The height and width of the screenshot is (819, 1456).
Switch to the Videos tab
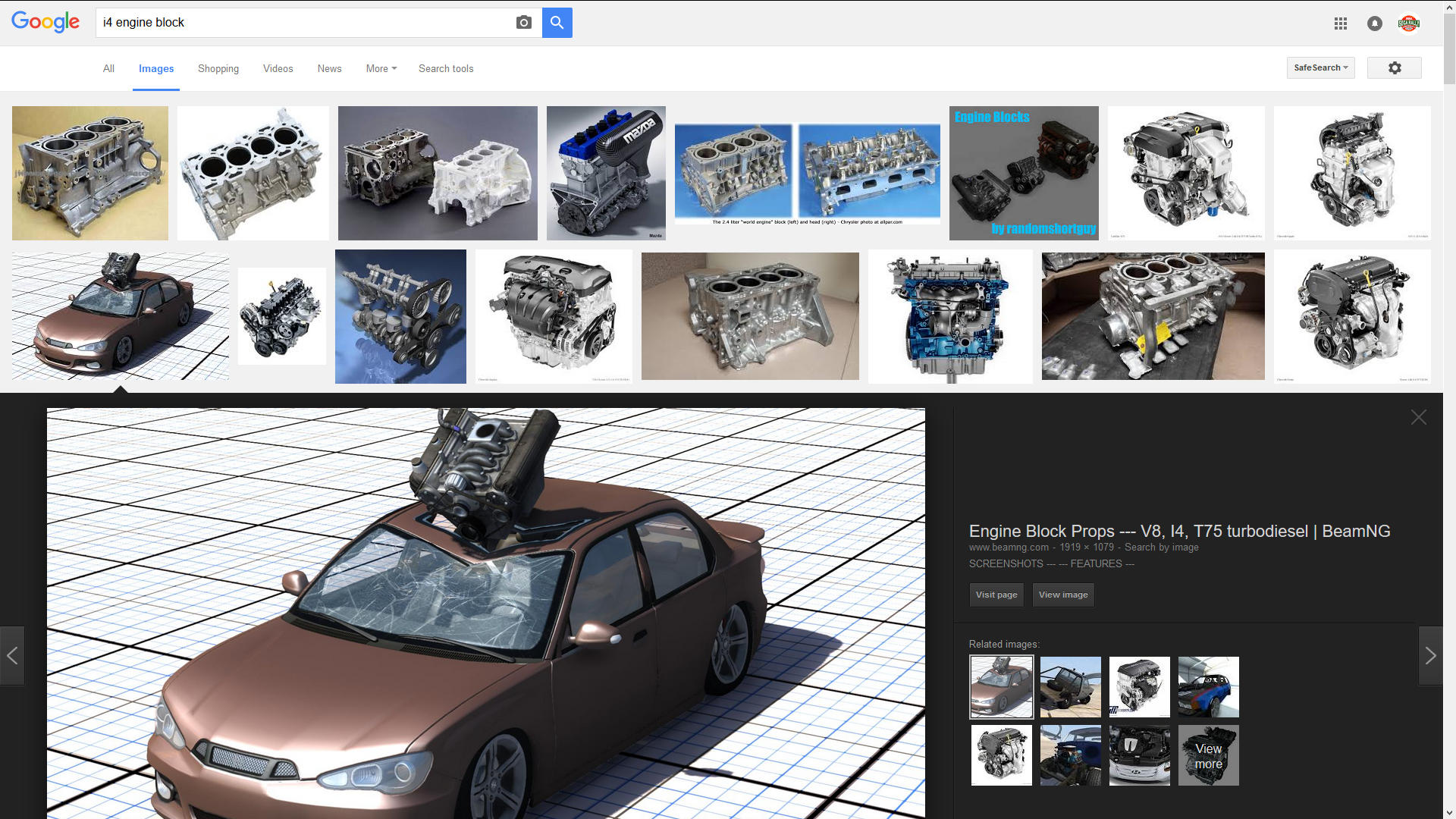278,68
